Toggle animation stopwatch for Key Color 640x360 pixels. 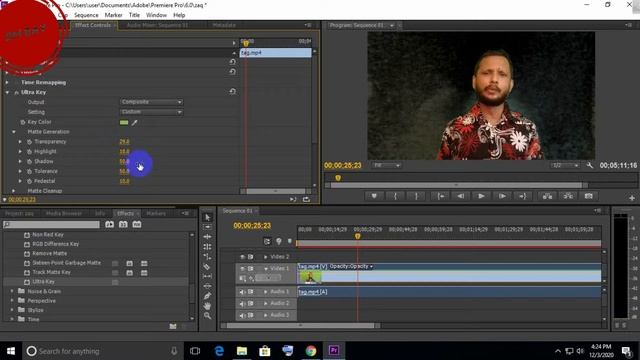pos(23,122)
